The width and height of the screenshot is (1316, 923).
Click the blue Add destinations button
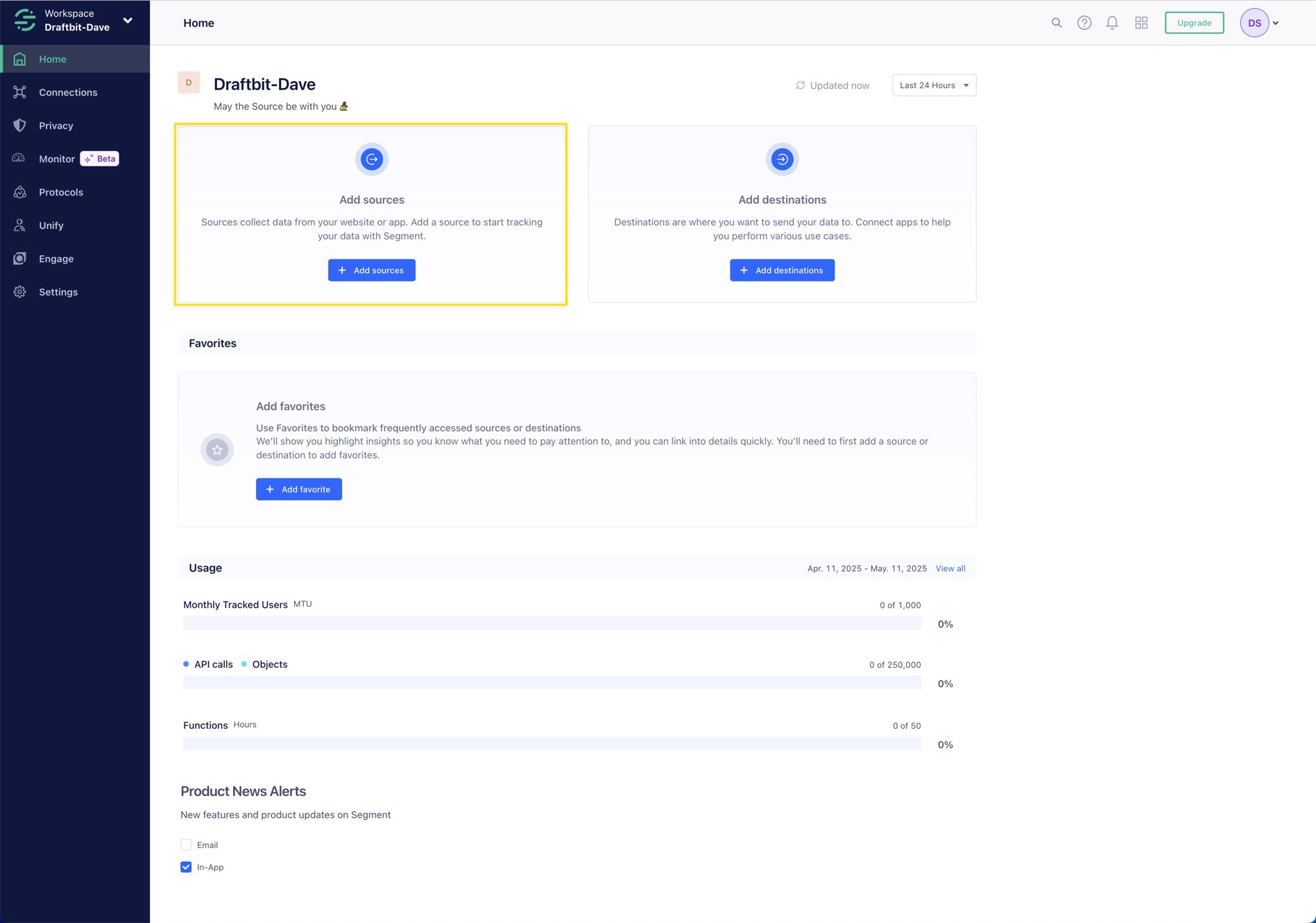(782, 270)
